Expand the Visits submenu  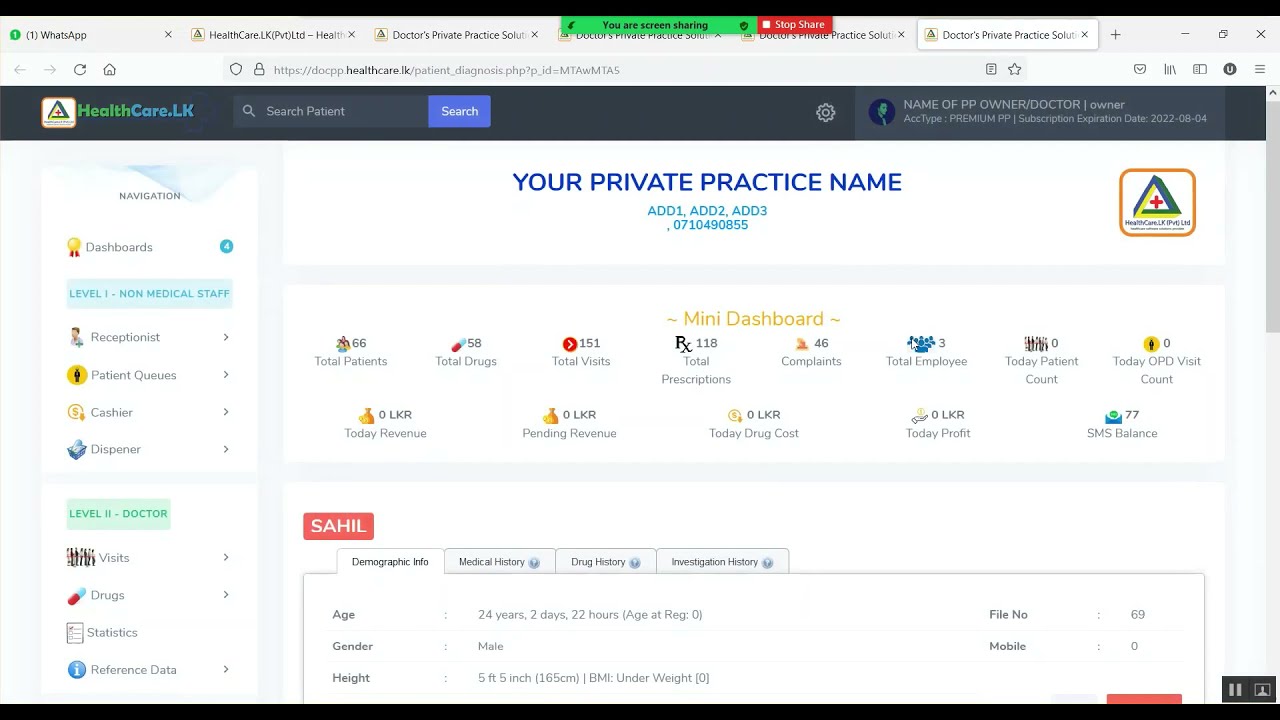(226, 557)
